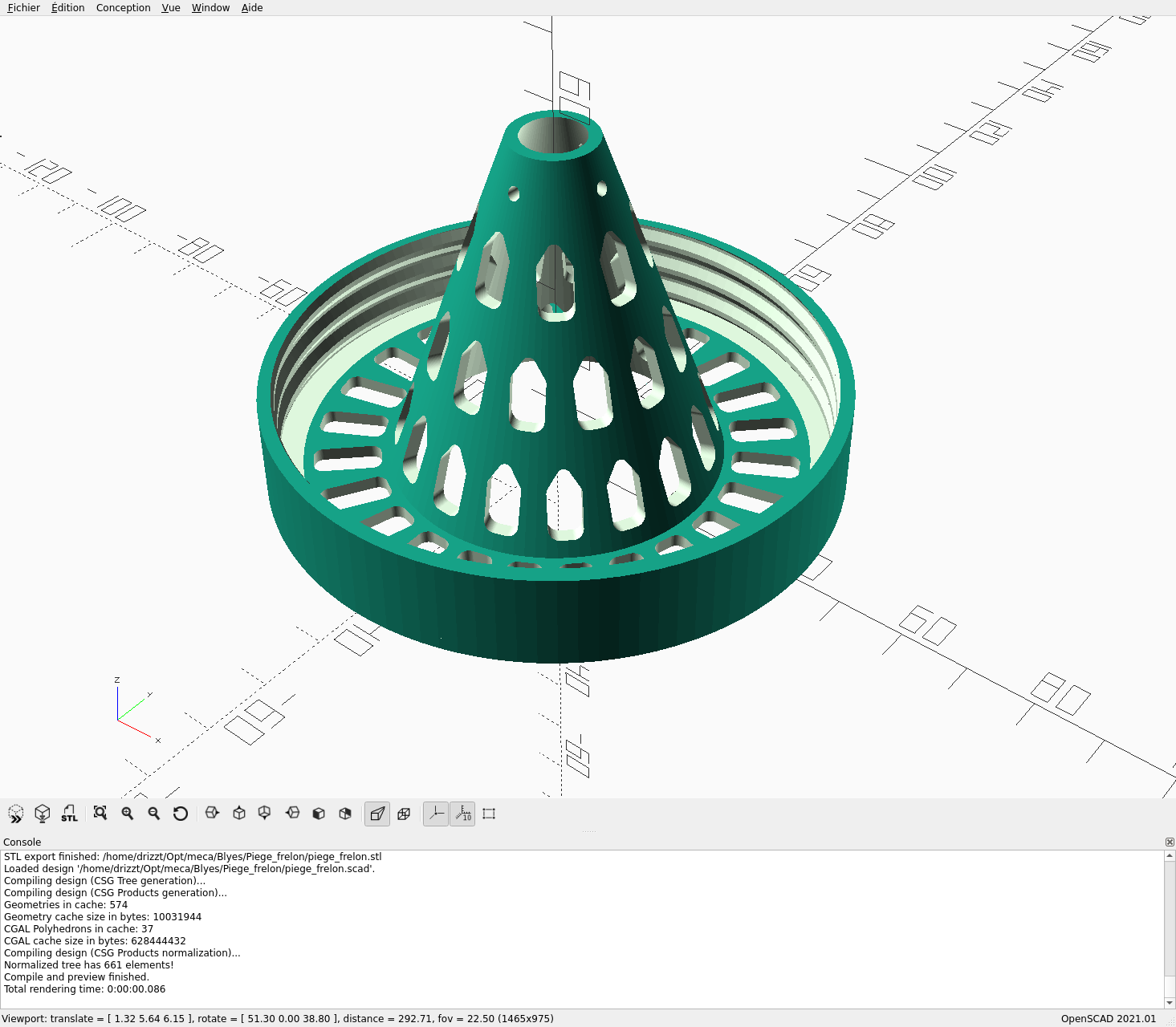Open the Fichier menu
The image size is (1176, 1027).
click(x=24, y=8)
